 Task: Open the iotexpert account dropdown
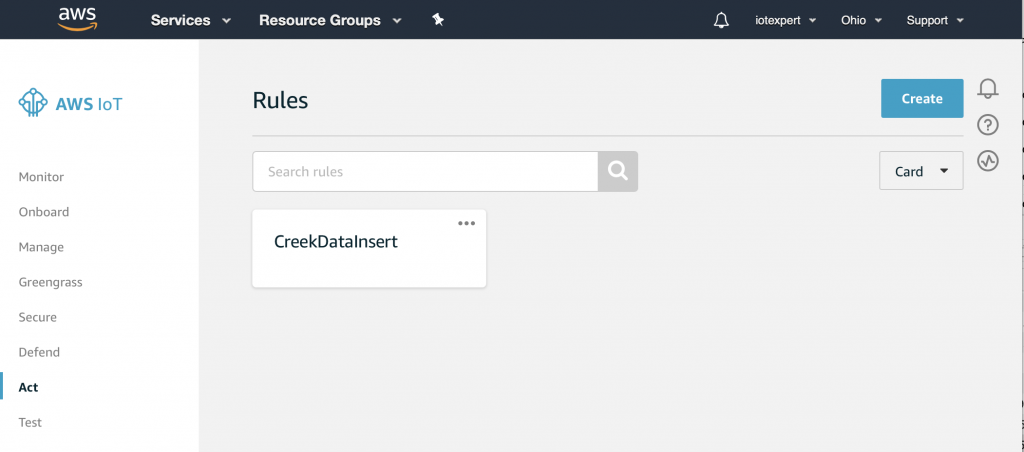786,20
